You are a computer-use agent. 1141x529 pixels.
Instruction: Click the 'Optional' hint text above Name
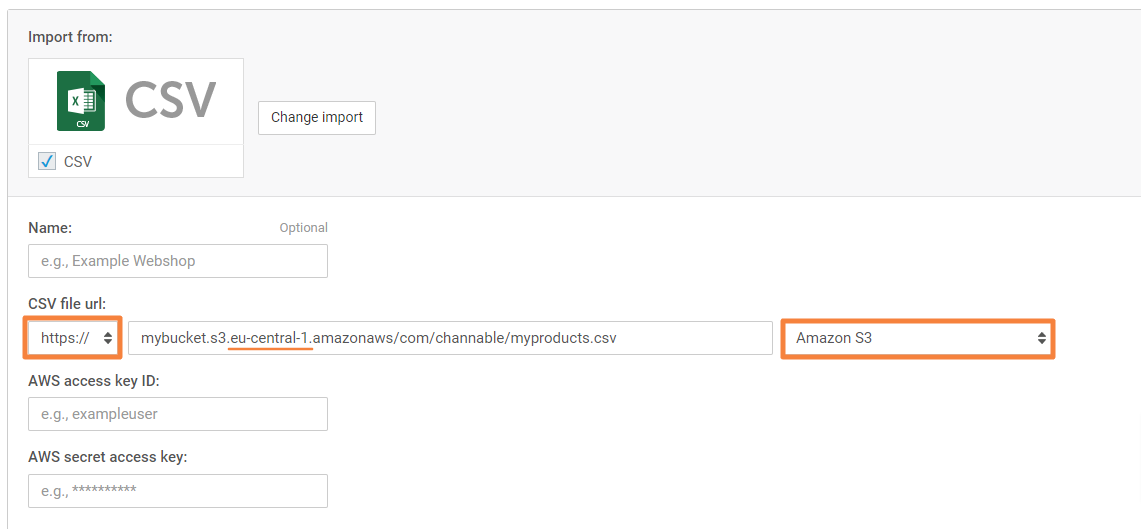[x=303, y=228]
